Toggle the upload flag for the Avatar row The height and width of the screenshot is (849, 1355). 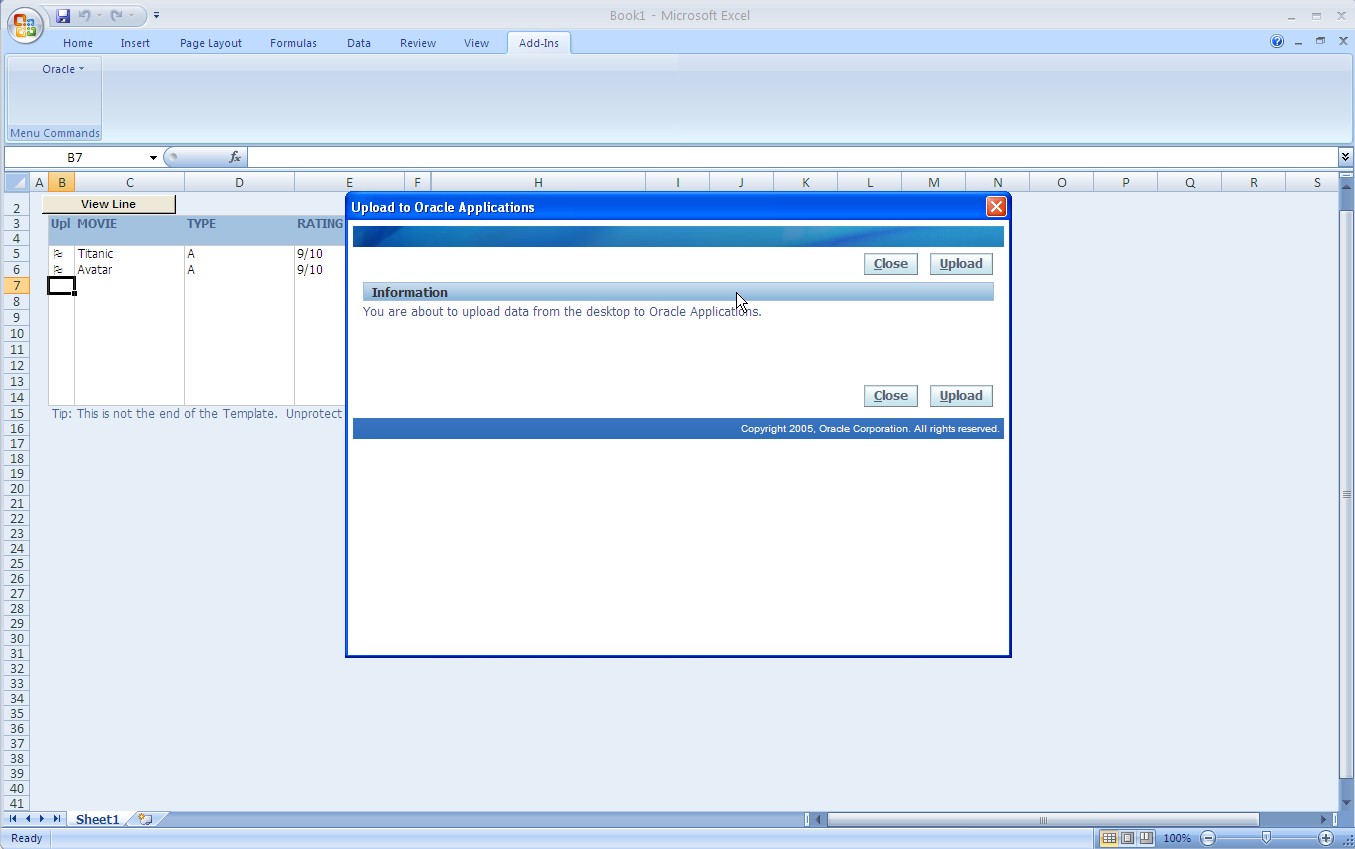[x=59, y=270]
